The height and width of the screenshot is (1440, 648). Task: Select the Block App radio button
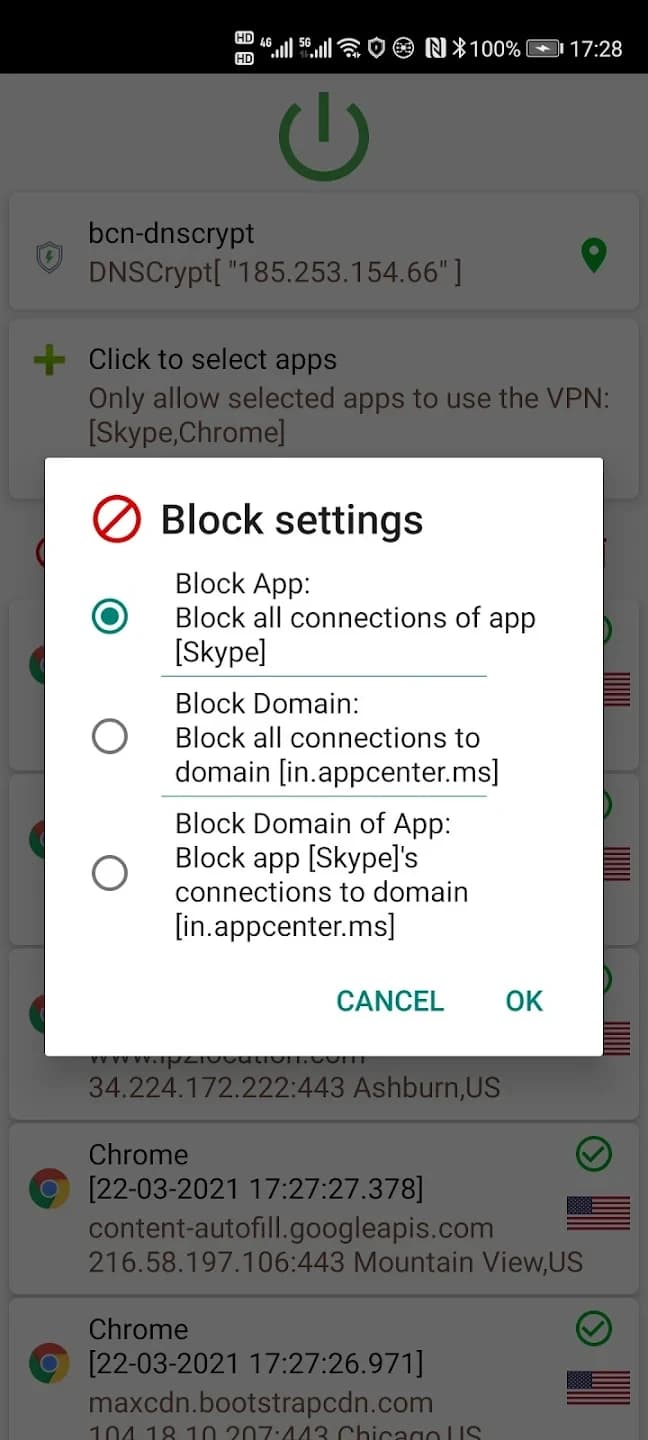109,616
